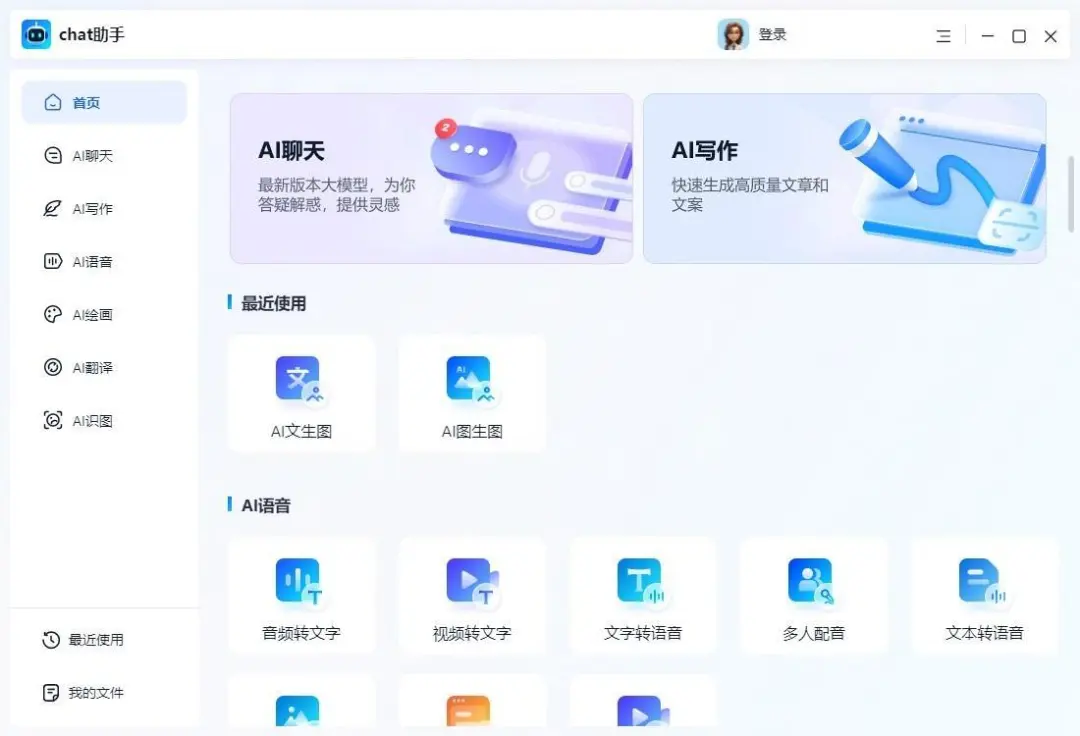Click the 首页 home icon in sidebar
This screenshot has height=736, width=1080.
(53, 103)
